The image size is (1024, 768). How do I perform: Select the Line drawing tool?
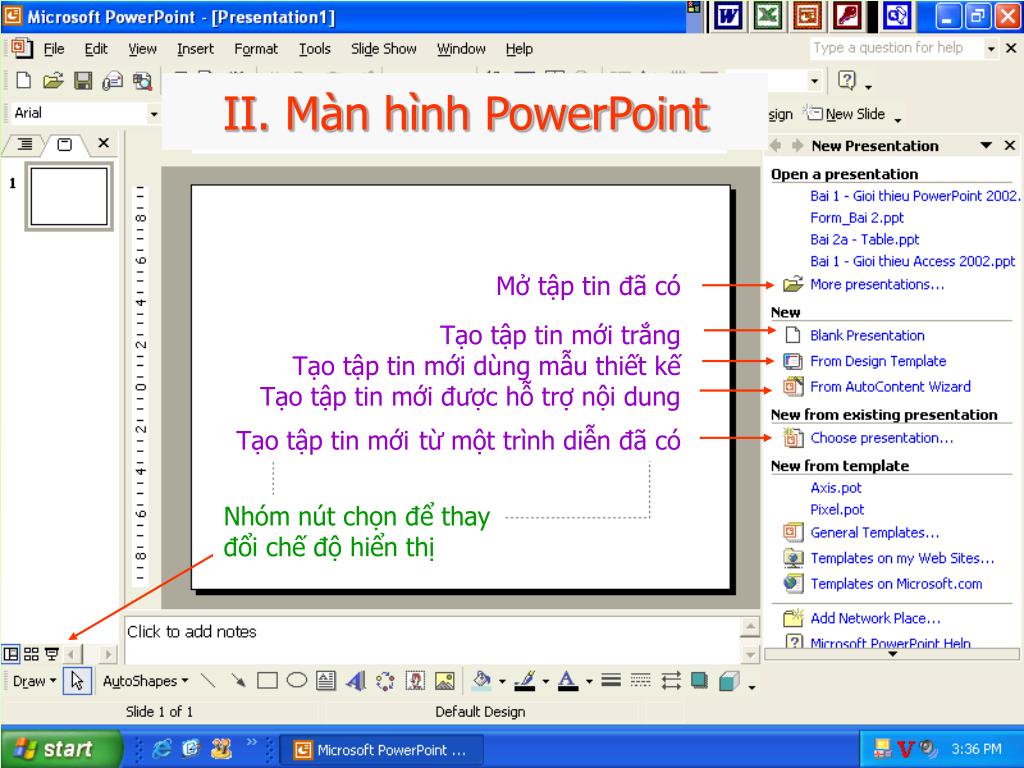[208, 681]
